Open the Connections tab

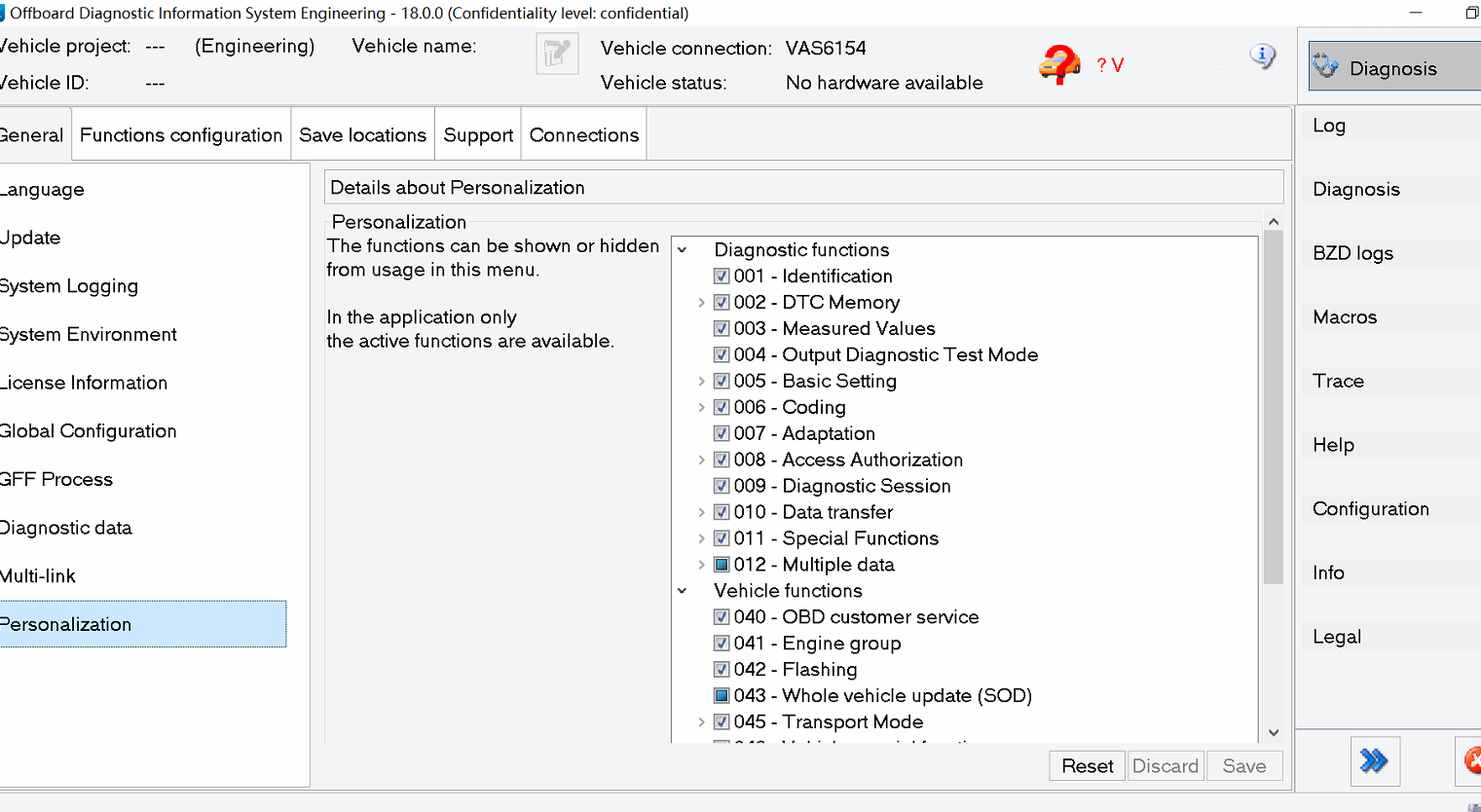coord(583,134)
